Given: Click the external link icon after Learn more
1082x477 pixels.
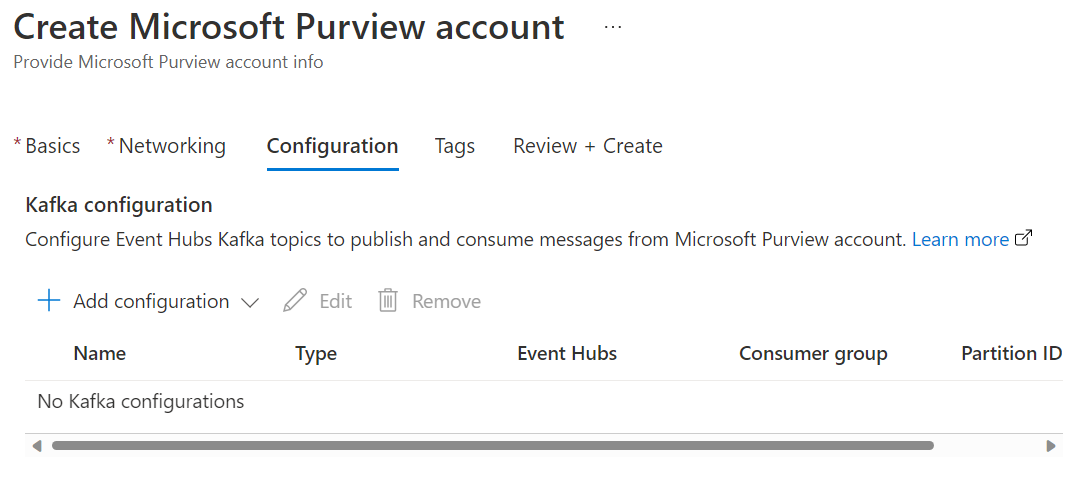Looking at the screenshot, I should pyautogui.click(x=1024, y=239).
